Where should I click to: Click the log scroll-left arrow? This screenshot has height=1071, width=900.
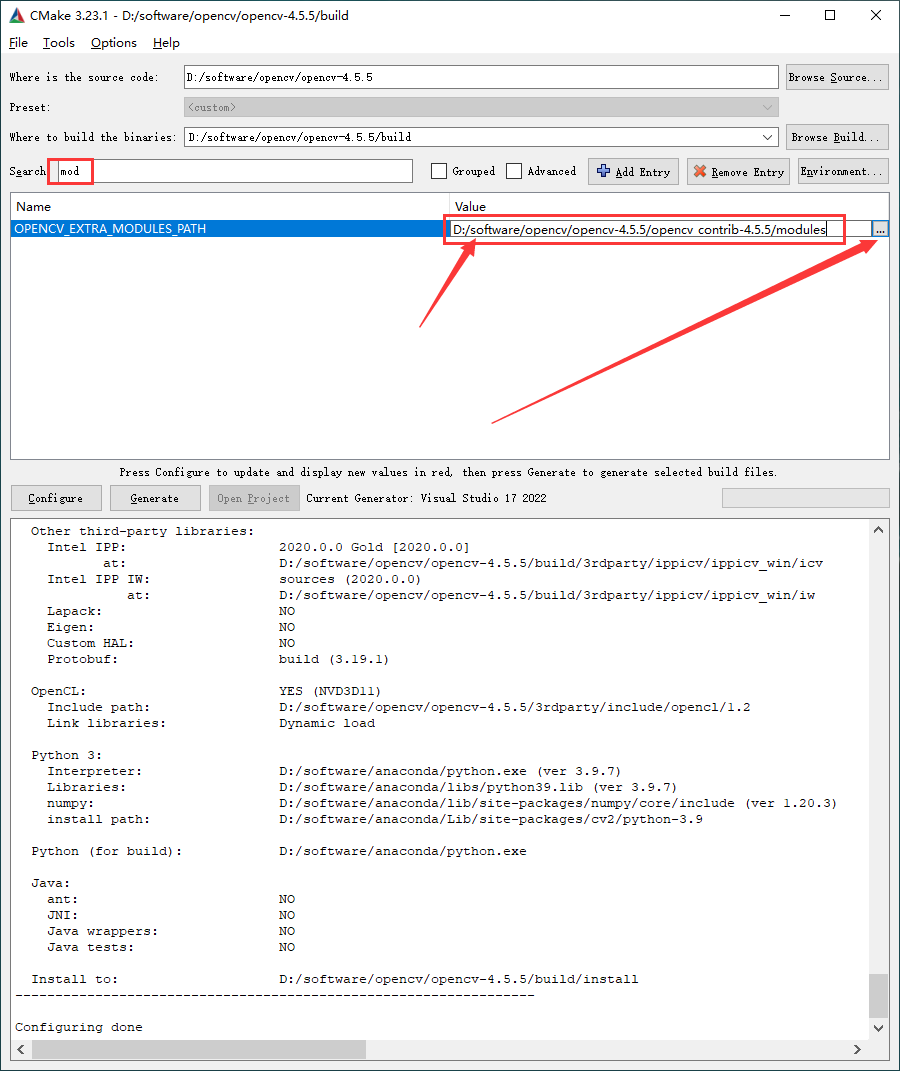[20, 1049]
